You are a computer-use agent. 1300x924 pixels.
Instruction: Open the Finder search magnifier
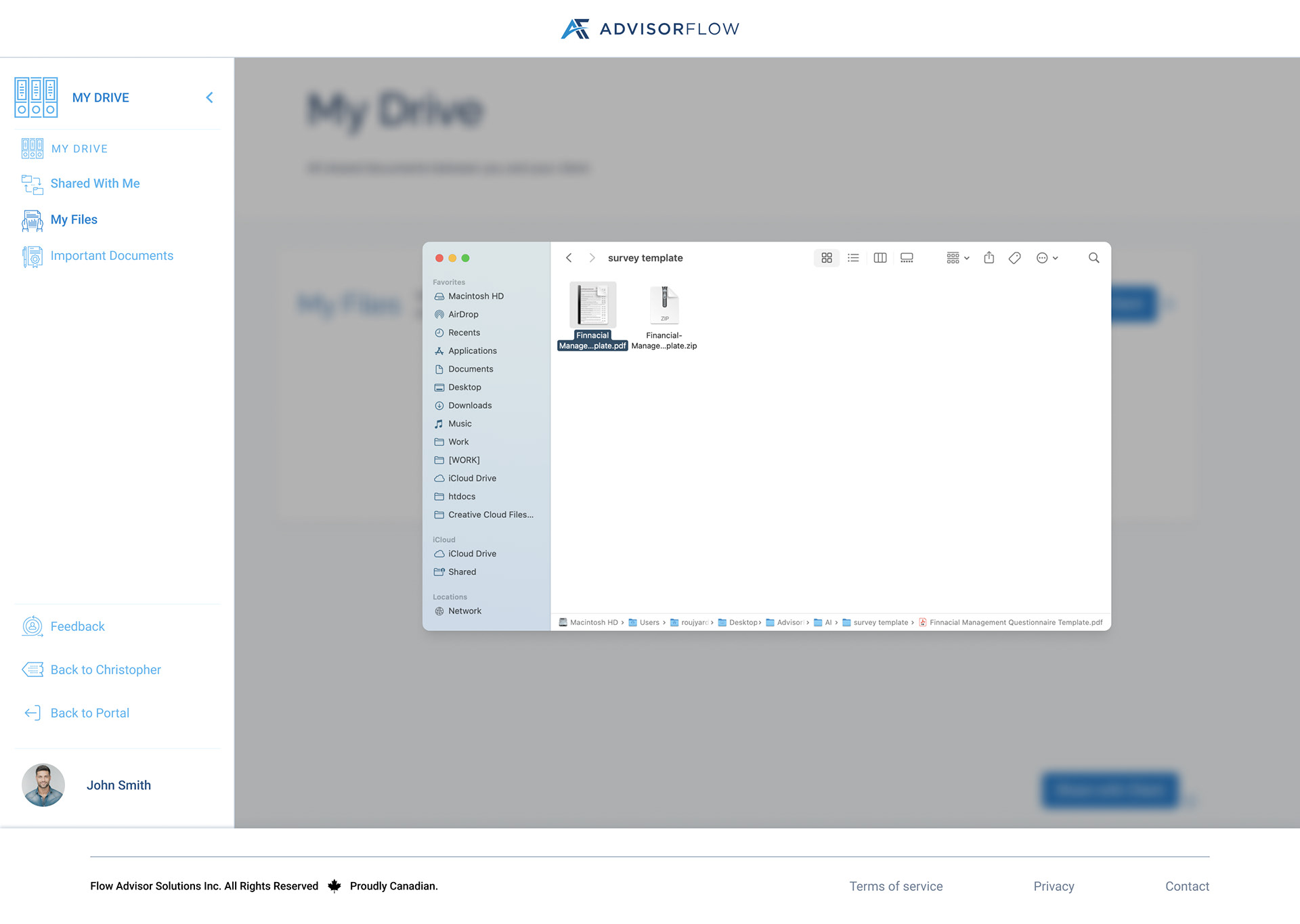[1093, 258]
